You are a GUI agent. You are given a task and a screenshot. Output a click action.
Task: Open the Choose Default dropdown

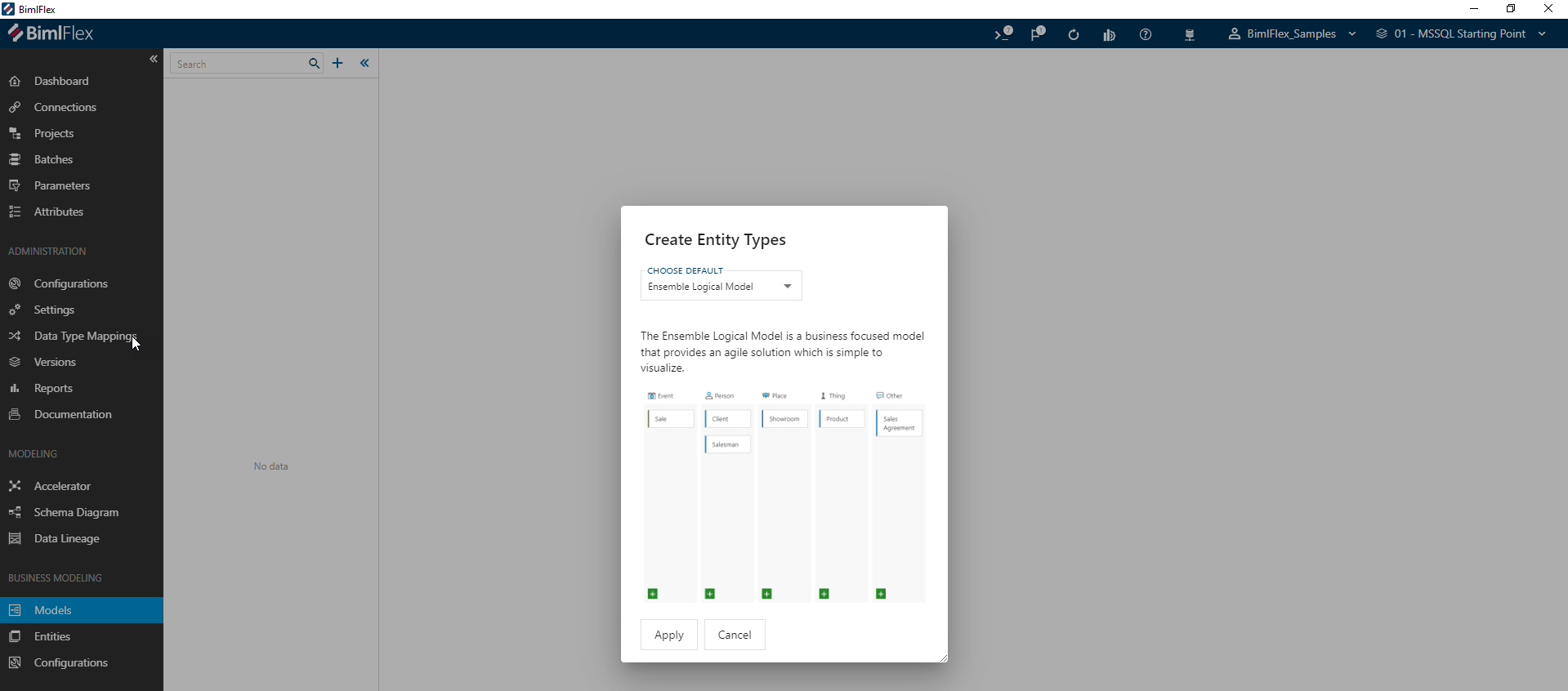[x=721, y=286]
